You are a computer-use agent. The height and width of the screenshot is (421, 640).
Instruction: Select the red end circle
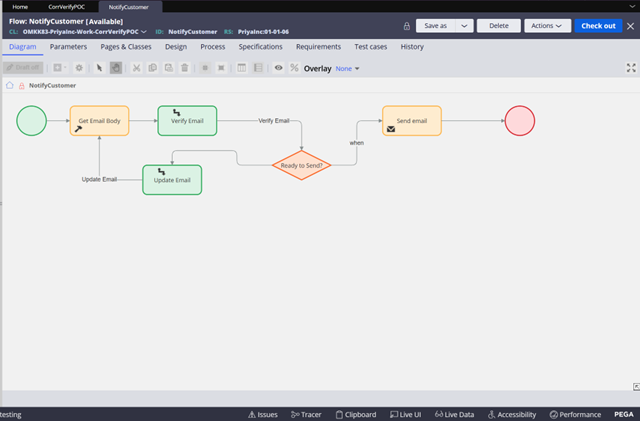coord(520,121)
